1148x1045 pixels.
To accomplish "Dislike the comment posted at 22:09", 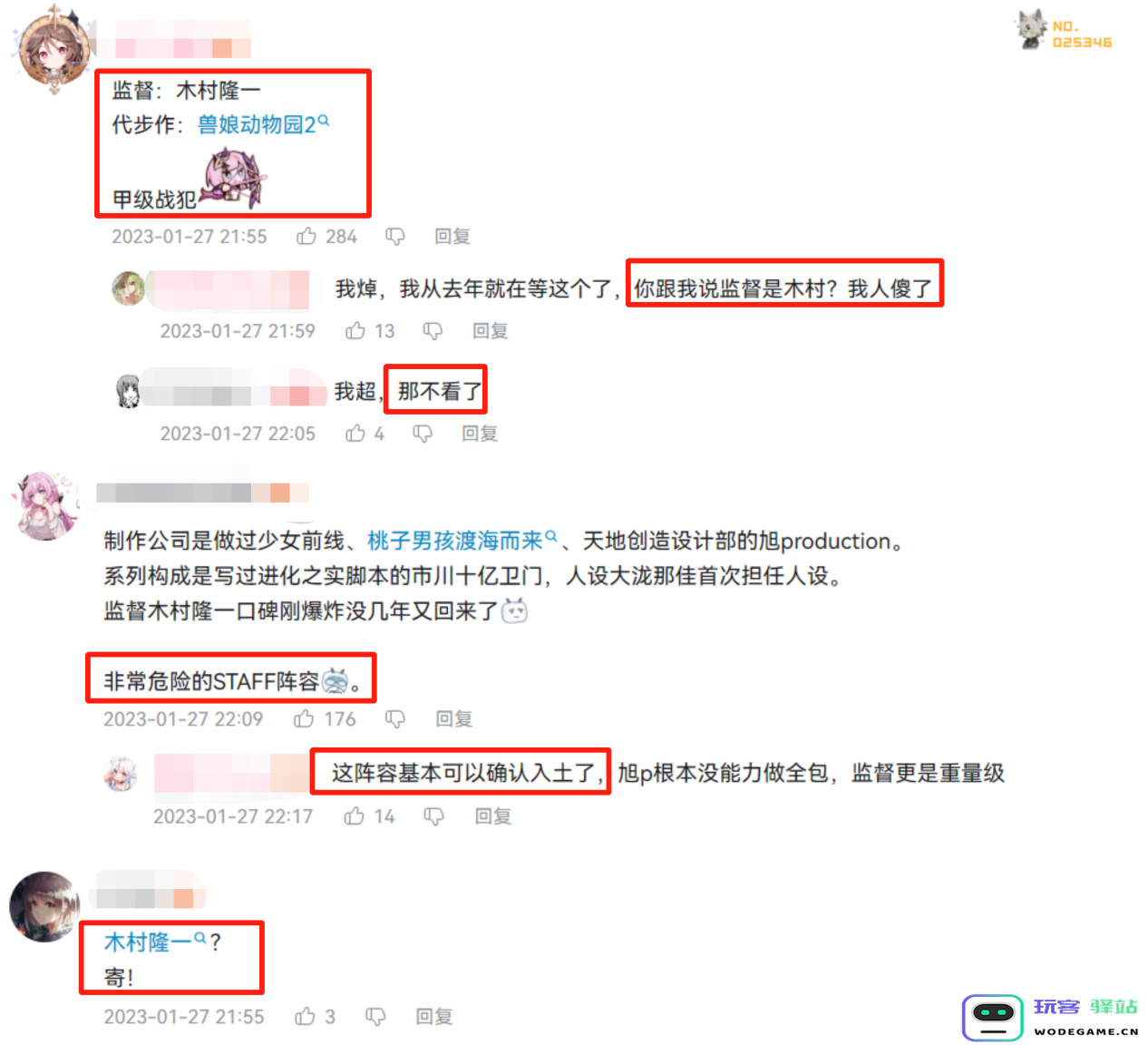I will [x=395, y=719].
